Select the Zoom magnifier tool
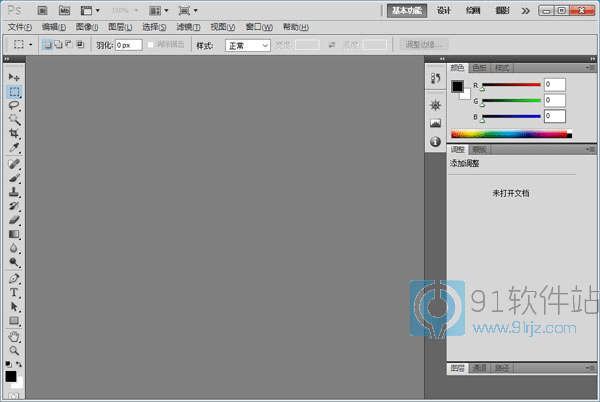This screenshot has height=402, width=600. point(14,350)
